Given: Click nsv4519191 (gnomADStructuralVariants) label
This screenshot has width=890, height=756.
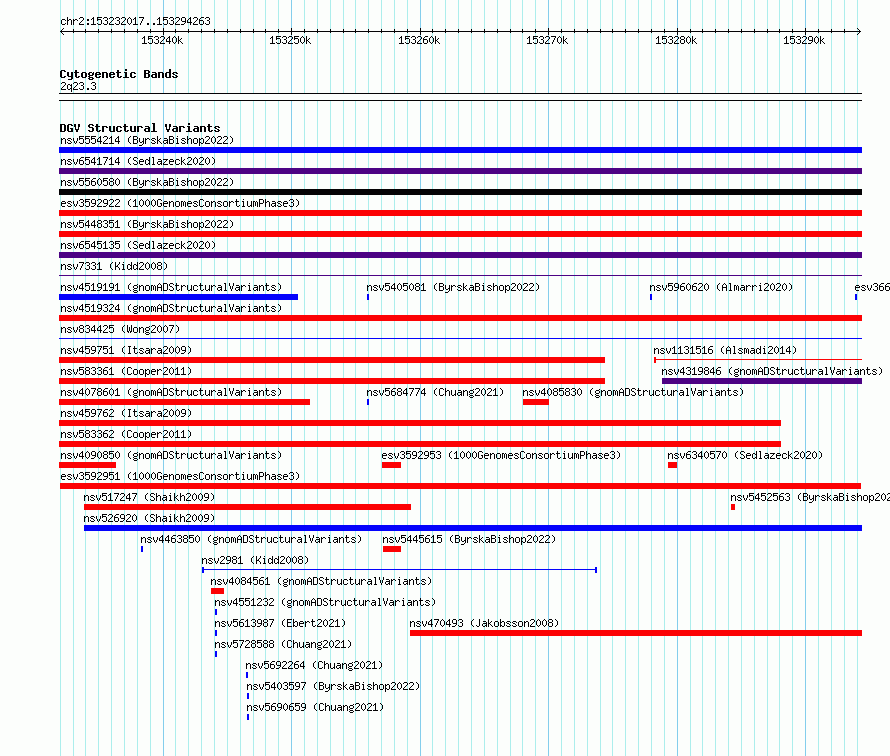Looking at the screenshot, I should click(x=171, y=287).
